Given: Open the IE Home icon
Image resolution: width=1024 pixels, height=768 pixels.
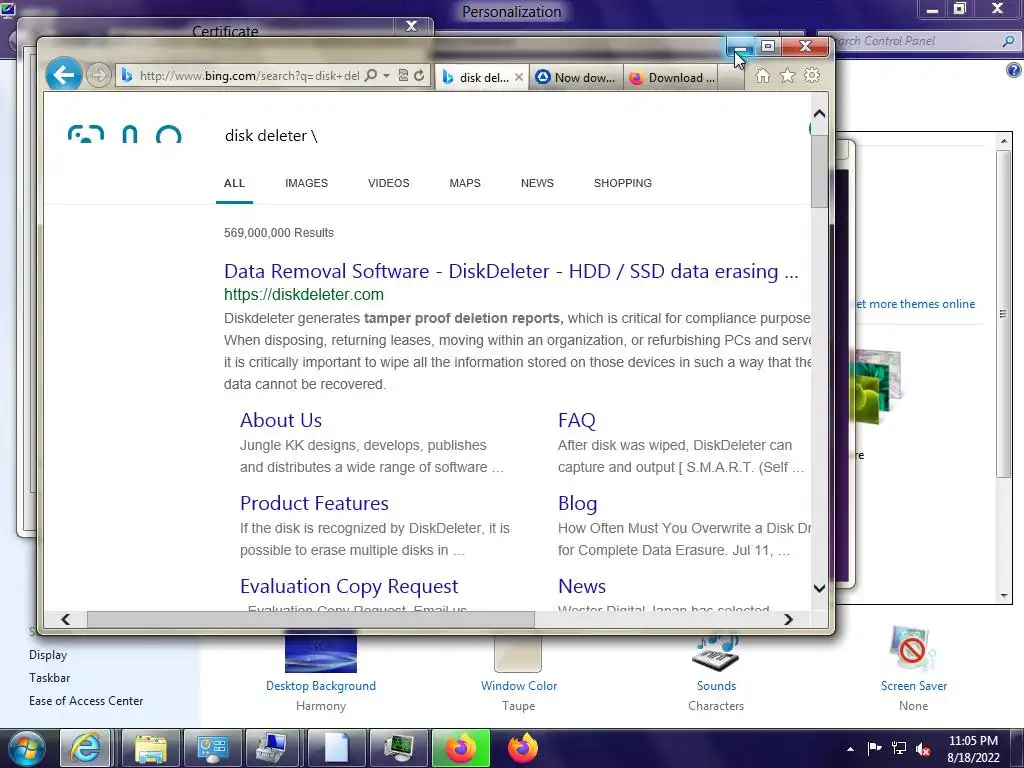Looking at the screenshot, I should click(762, 76).
